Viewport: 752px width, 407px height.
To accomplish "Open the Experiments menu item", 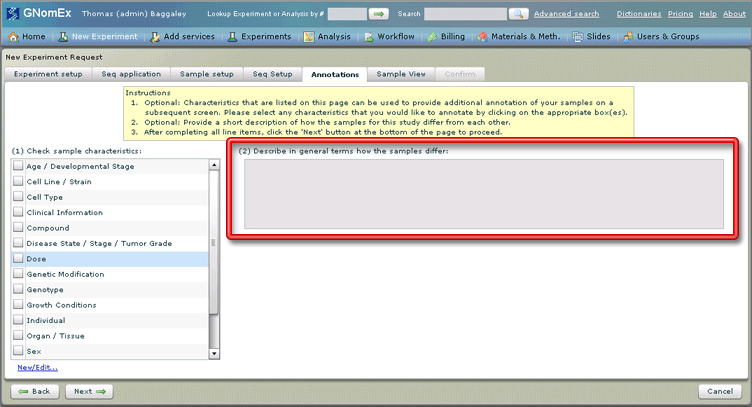I will coord(259,36).
